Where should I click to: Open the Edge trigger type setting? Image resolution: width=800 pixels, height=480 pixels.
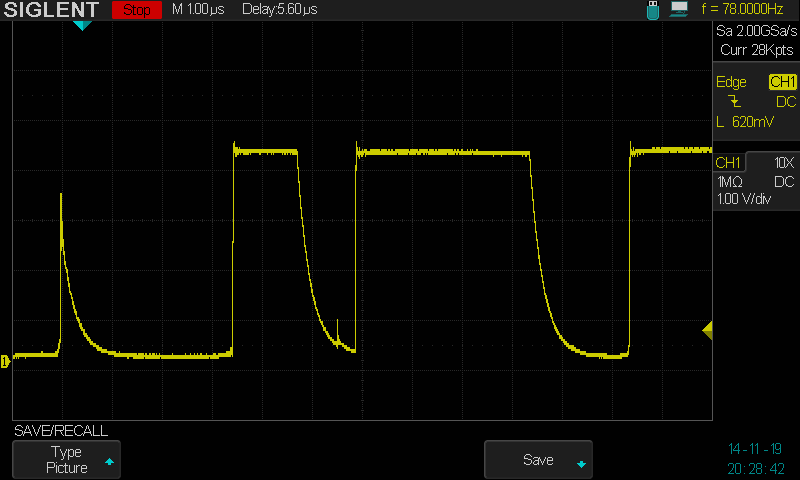[731, 81]
